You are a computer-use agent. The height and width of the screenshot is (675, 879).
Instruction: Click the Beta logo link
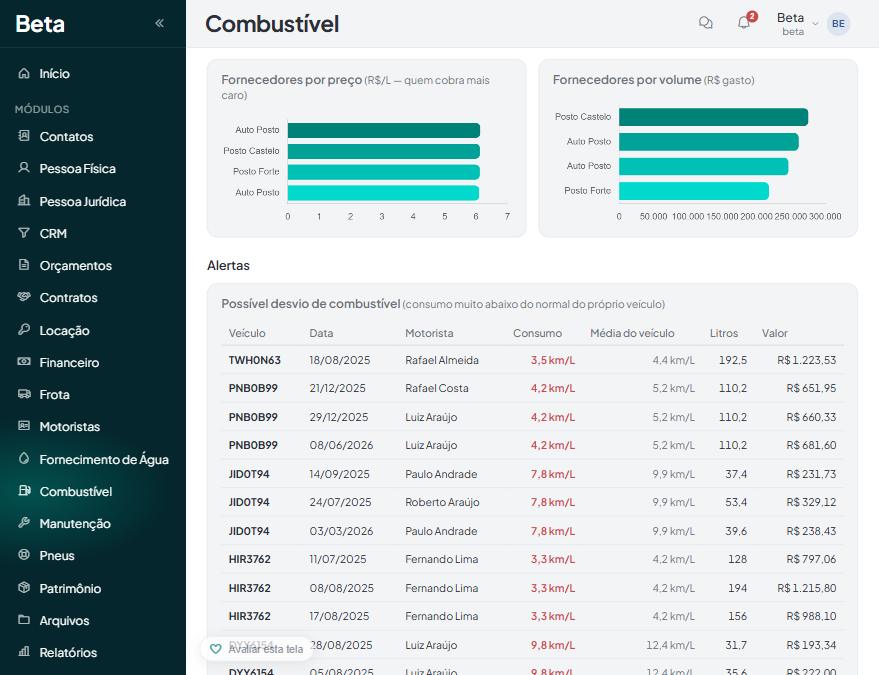[40, 24]
